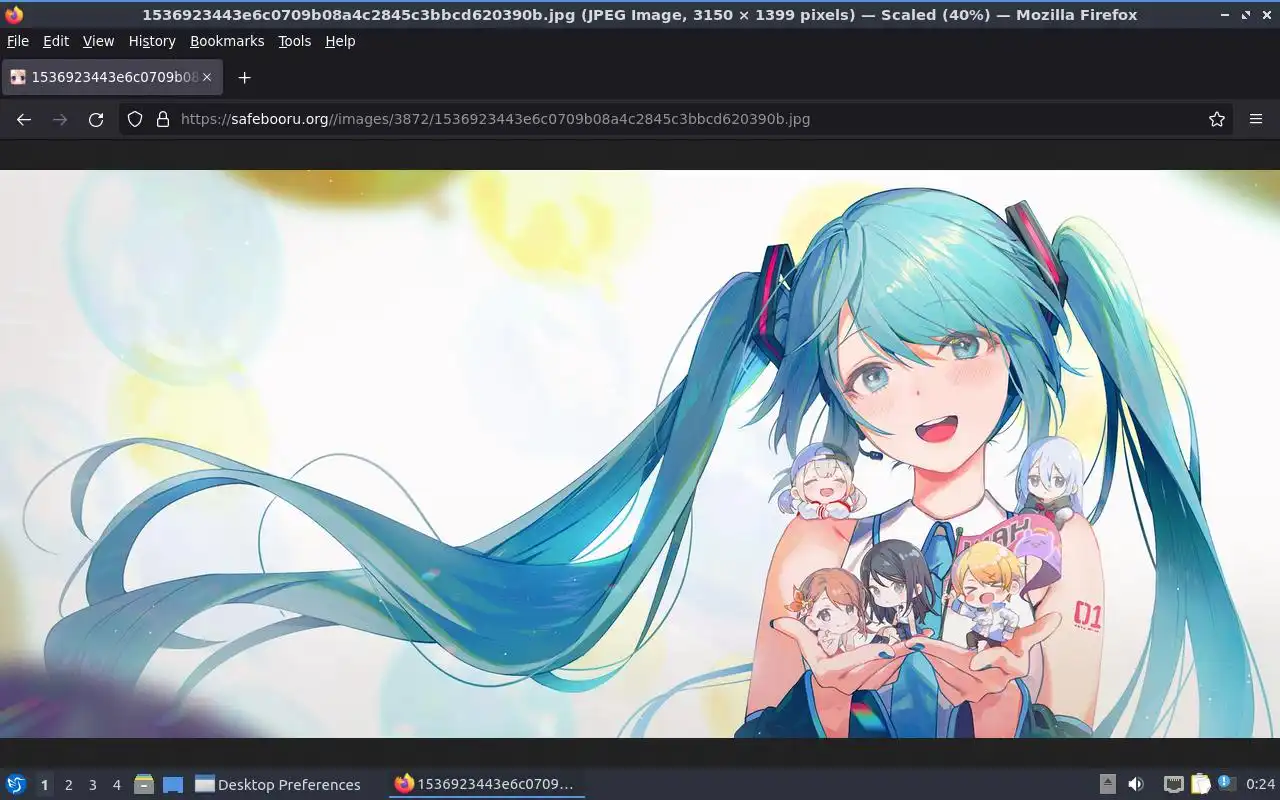View site security padlock information

coord(163,119)
